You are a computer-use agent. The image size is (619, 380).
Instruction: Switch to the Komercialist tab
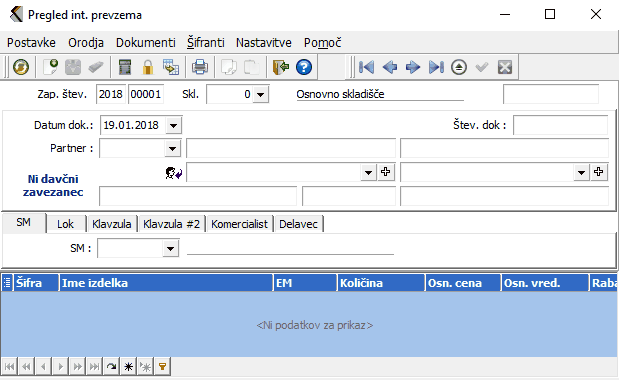coord(239,224)
